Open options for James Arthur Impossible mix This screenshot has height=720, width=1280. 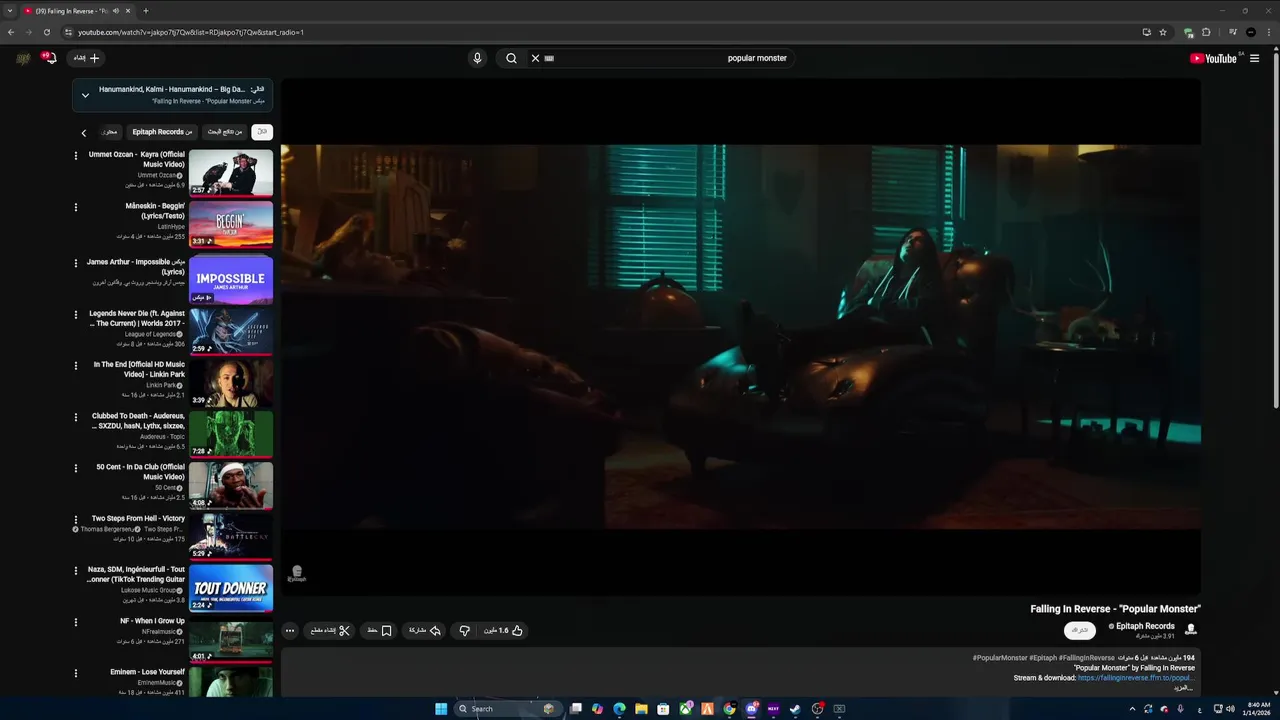coord(75,263)
